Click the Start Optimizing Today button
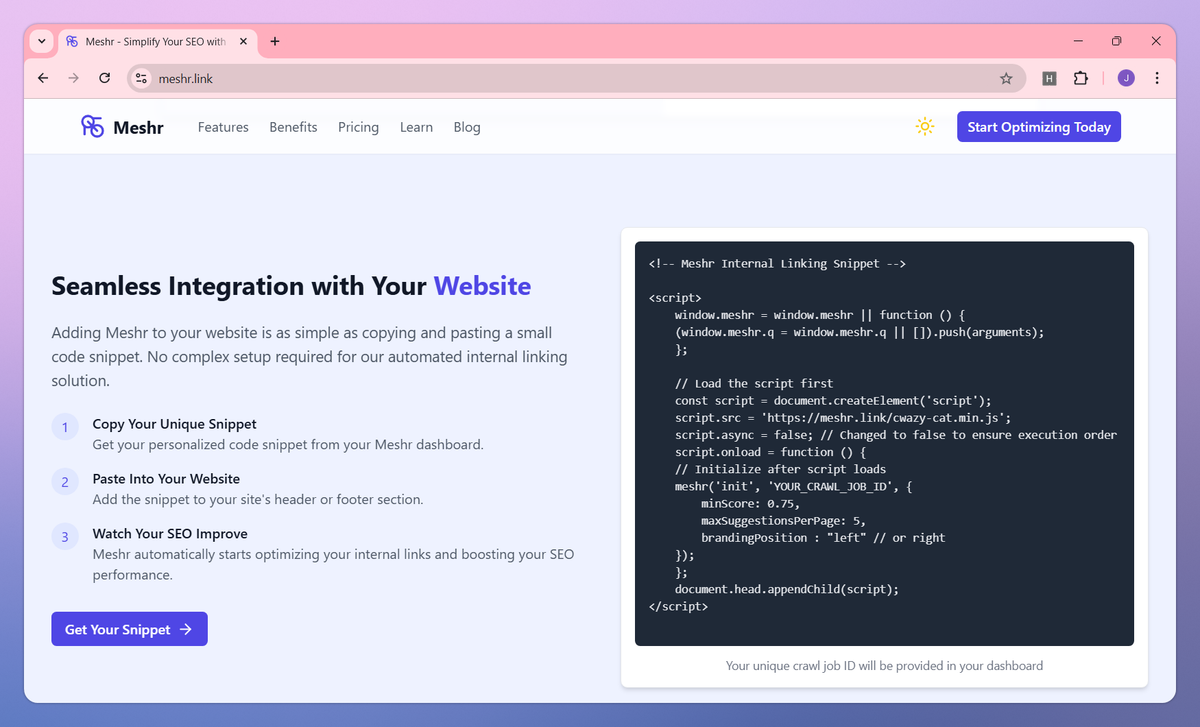1200x727 pixels. 1038,126
